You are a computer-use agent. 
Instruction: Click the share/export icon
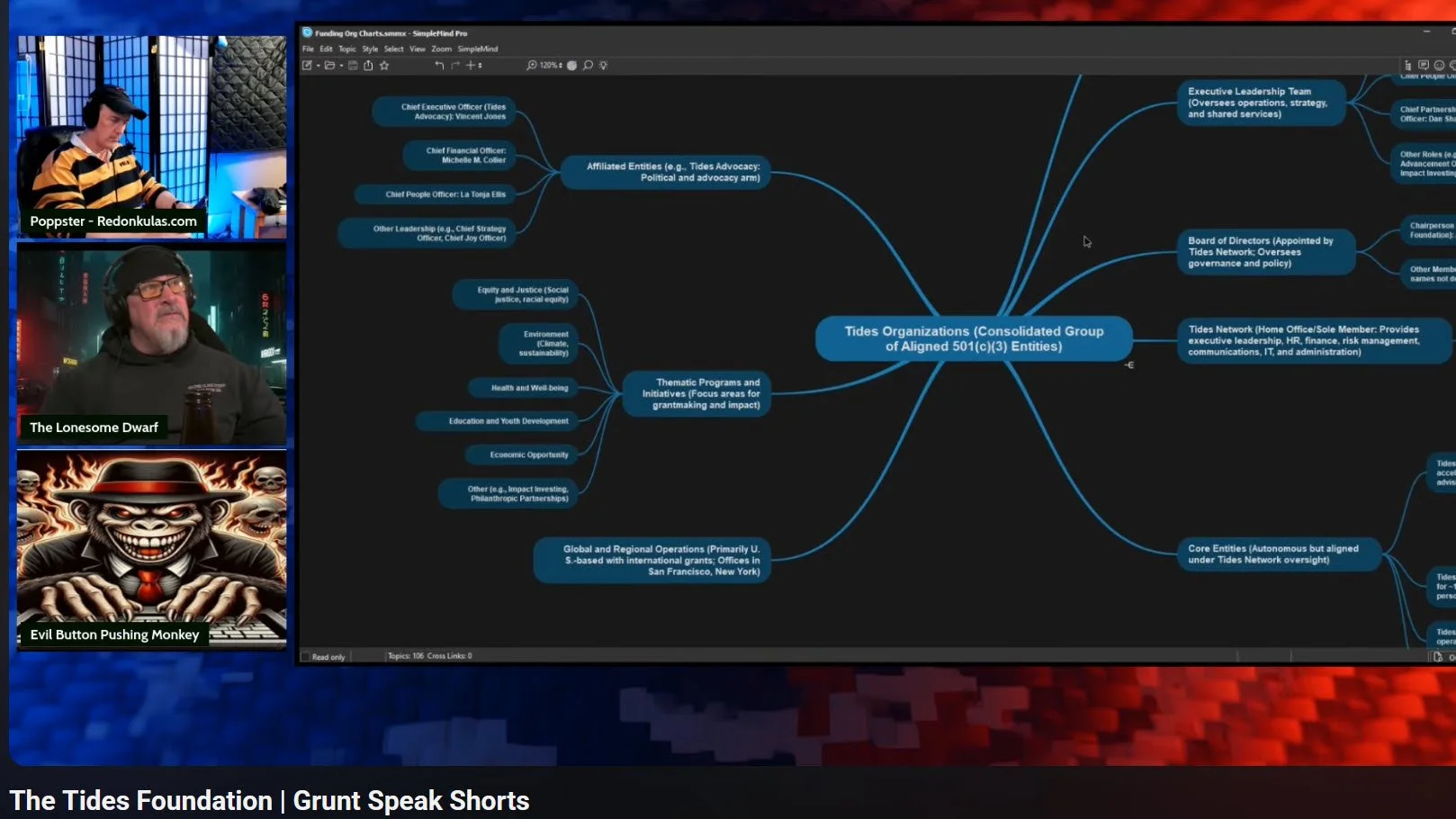(368, 65)
